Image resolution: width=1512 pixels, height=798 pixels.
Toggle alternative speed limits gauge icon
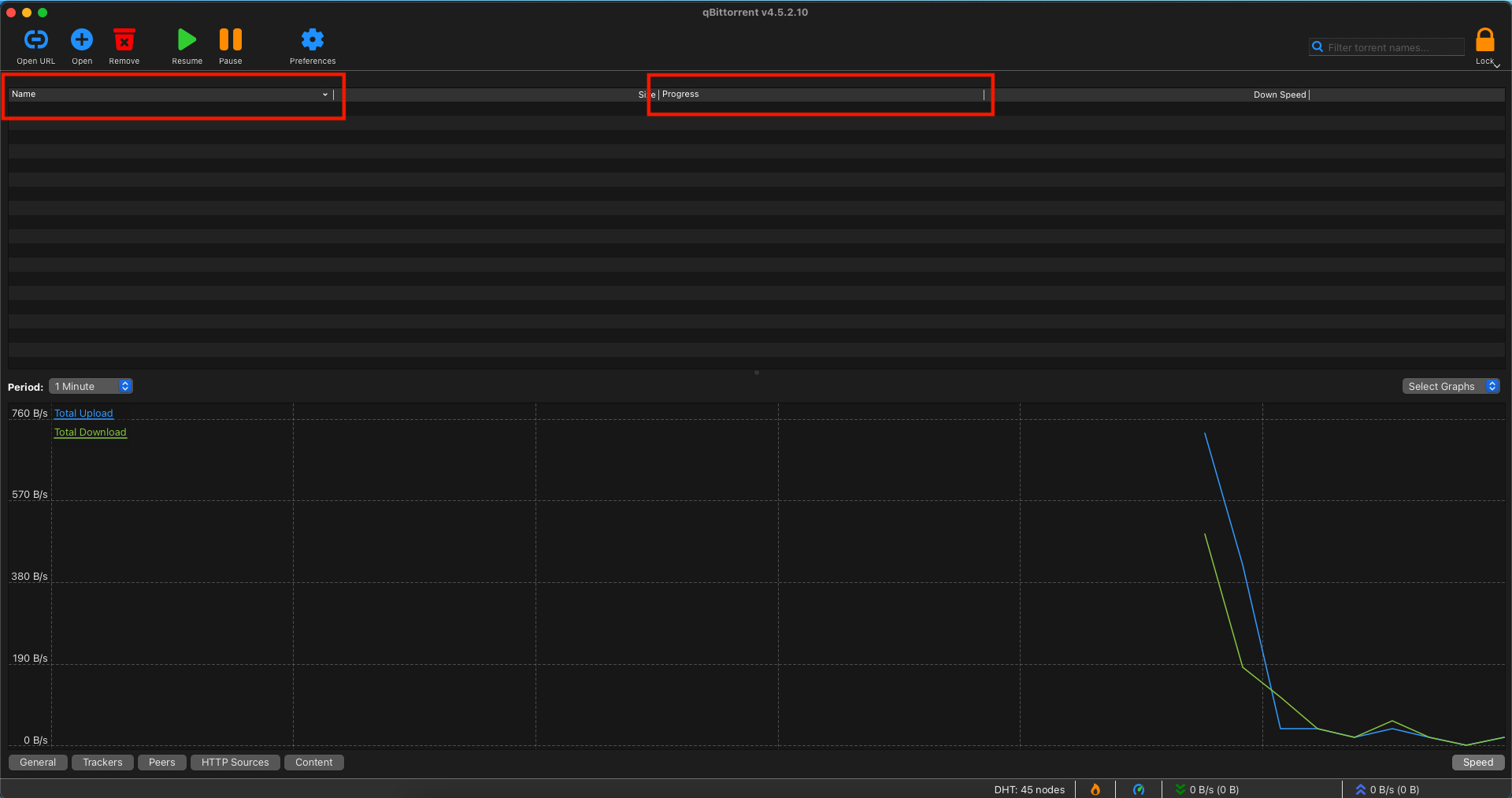(1139, 789)
